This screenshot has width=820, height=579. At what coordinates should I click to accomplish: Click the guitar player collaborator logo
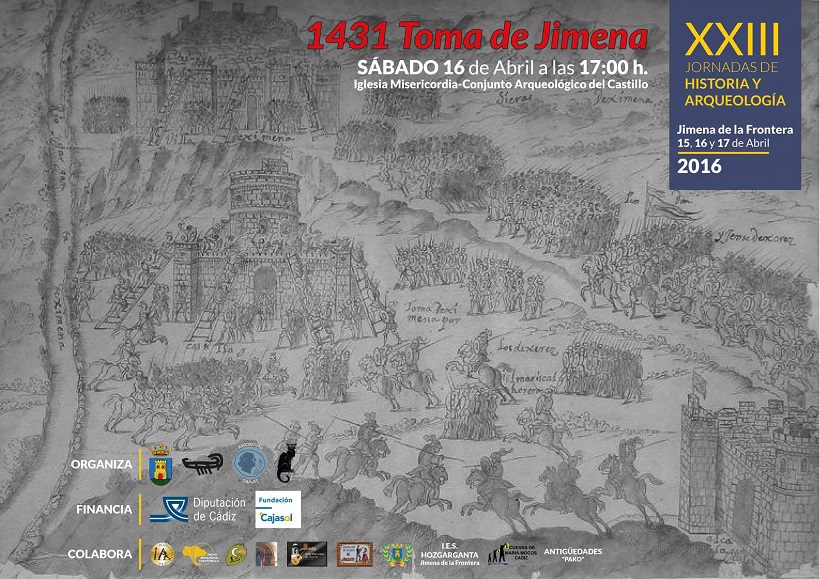[x=307, y=553]
